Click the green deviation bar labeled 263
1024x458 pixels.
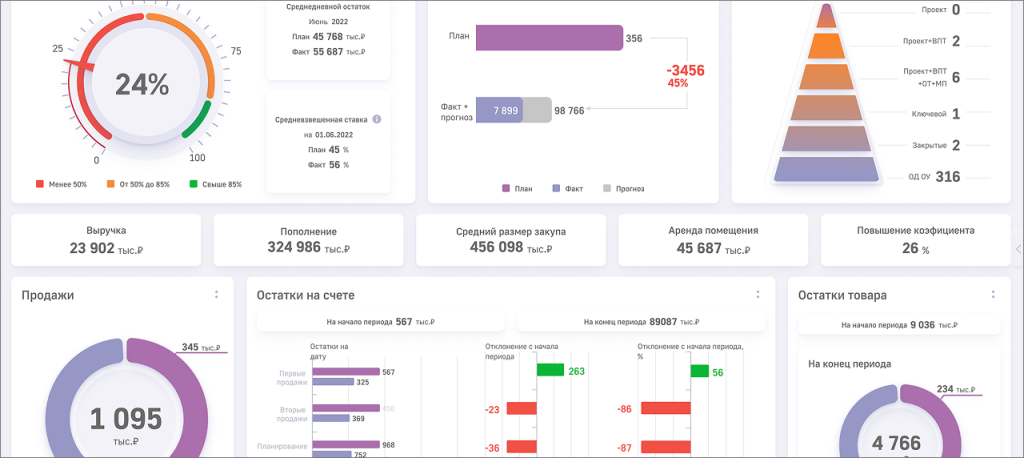(x=550, y=370)
